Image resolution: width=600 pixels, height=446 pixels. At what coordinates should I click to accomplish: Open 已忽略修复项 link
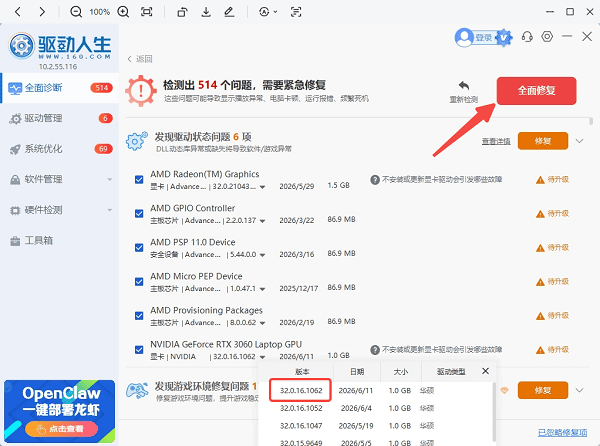pyautogui.click(x=562, y=433)
